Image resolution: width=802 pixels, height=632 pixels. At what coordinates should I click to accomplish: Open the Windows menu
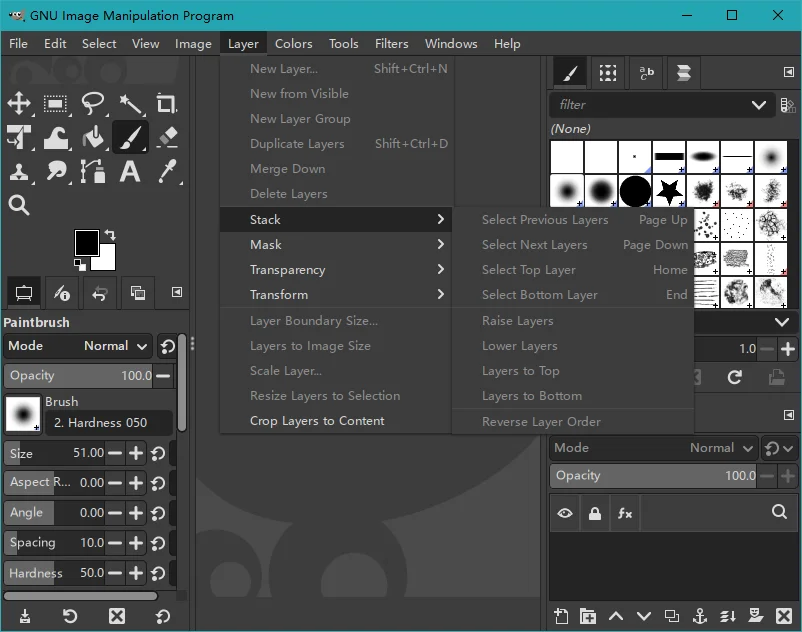451,44
